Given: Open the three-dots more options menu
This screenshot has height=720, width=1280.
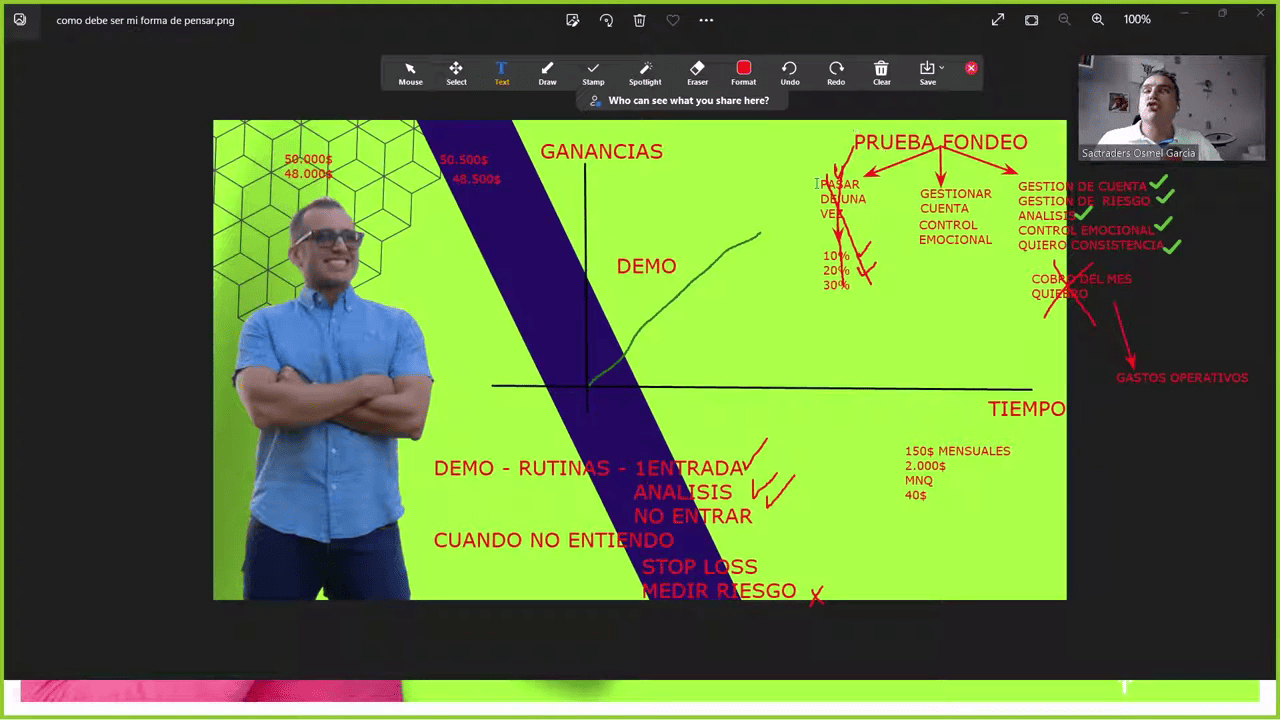Looking at the screenshot, I should tap(706, 20).
